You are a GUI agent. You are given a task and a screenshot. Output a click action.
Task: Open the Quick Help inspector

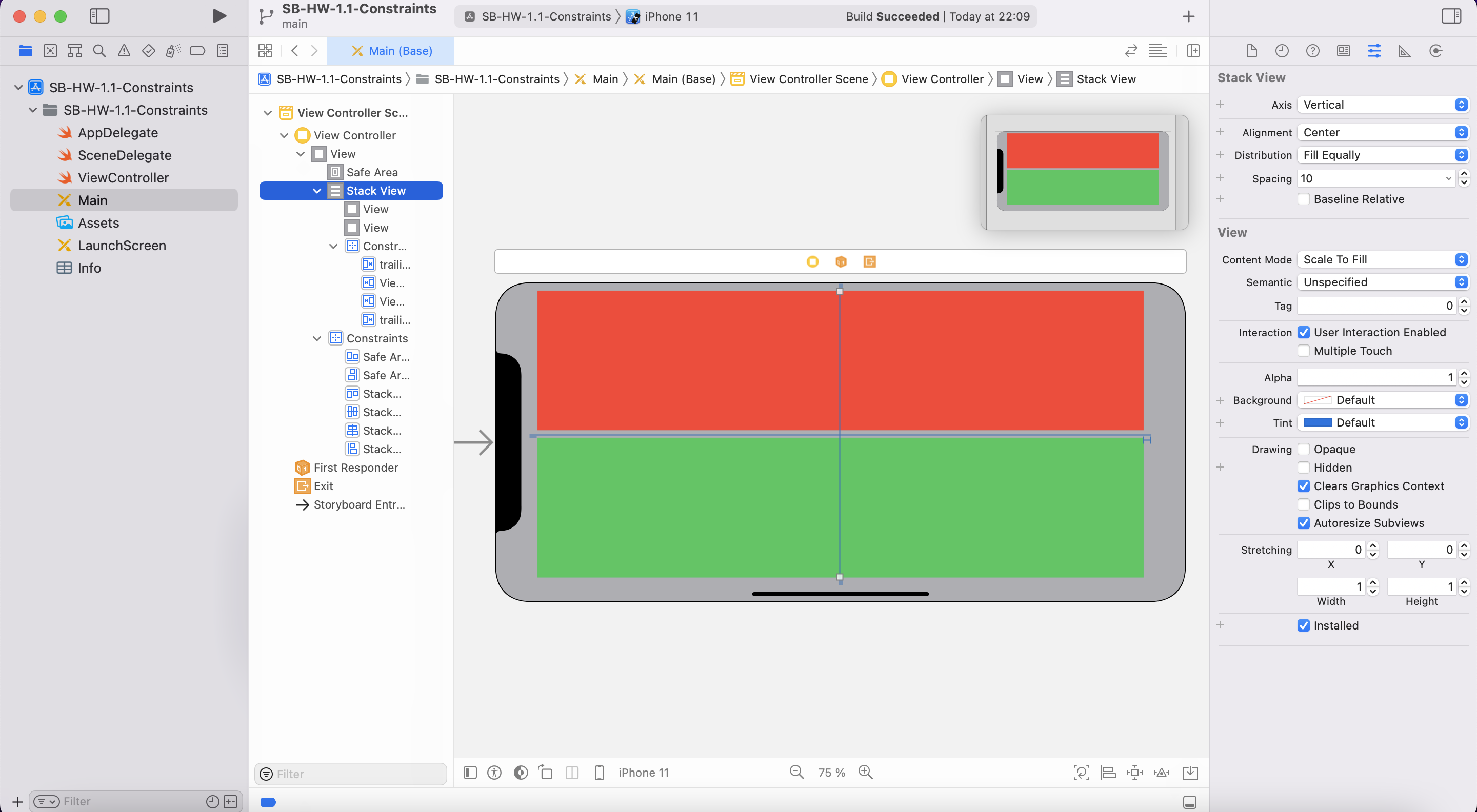(1312, 50)
